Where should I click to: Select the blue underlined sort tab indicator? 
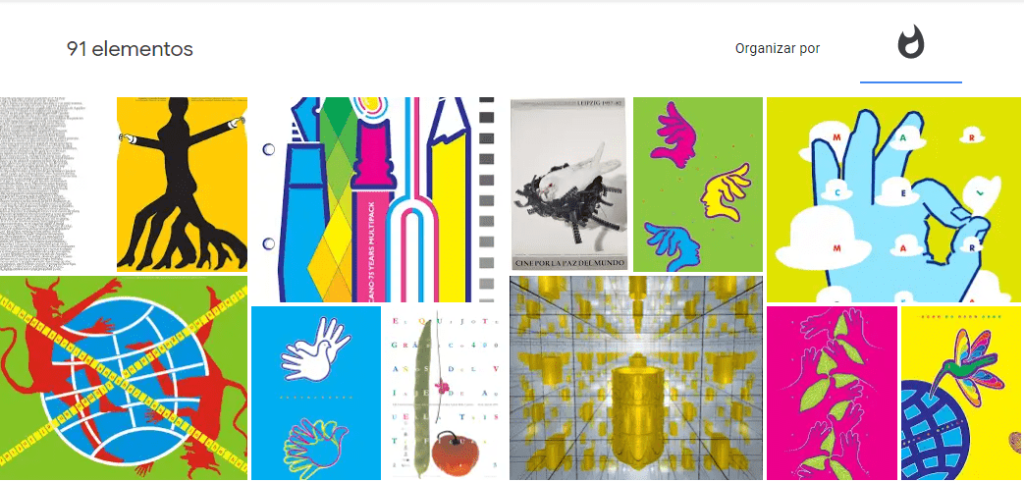[x=911, y=83]
